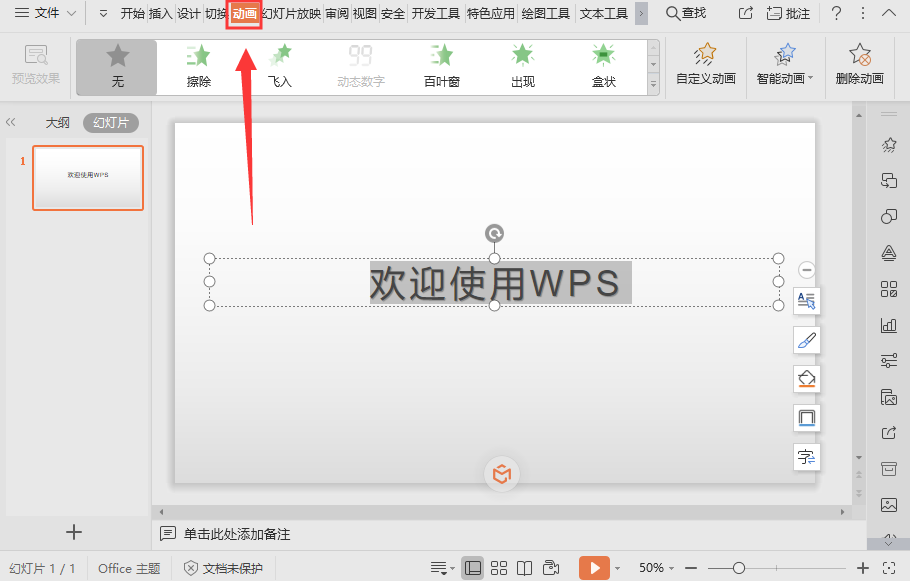The width and height of the screenshot is (910, 581).
Task: Click the format painter brush quick tool
Action: coord(807,340)
